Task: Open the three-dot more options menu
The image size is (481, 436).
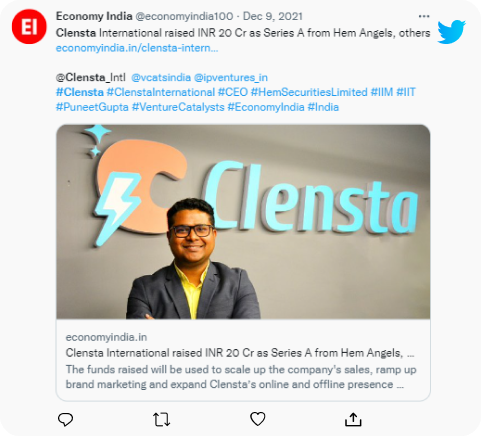Action: 424,16
